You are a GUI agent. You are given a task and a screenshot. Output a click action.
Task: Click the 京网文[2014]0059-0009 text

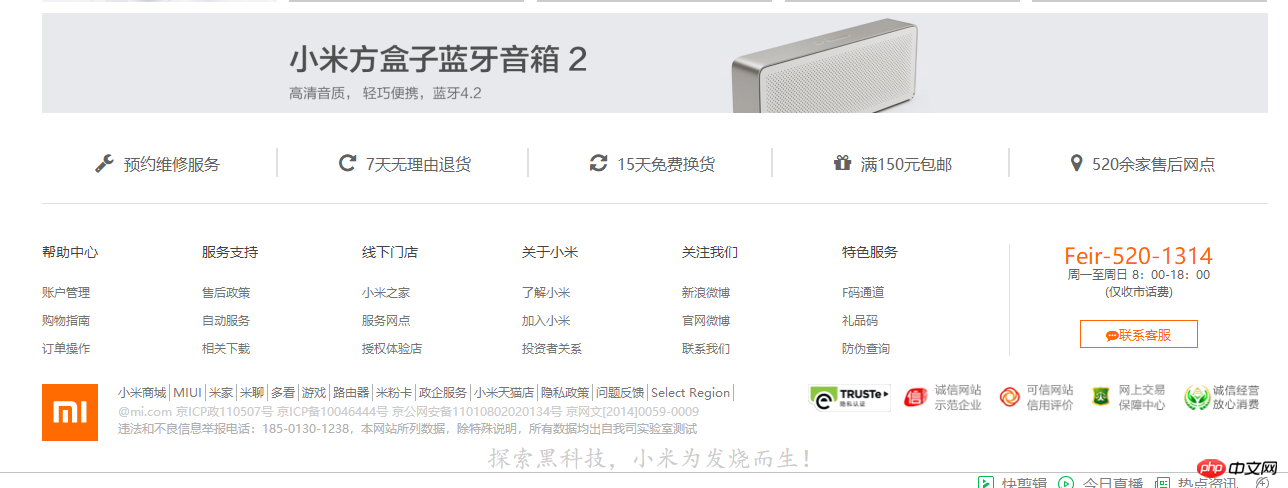pyautogui.click(x=633, y=411)
